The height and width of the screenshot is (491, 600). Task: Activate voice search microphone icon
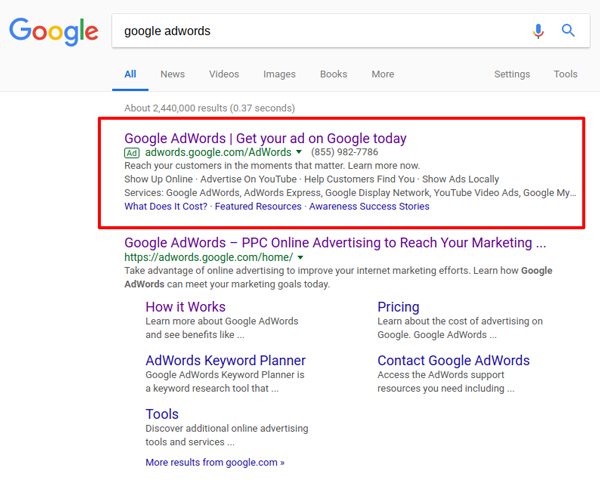click(x=538, y=31)
